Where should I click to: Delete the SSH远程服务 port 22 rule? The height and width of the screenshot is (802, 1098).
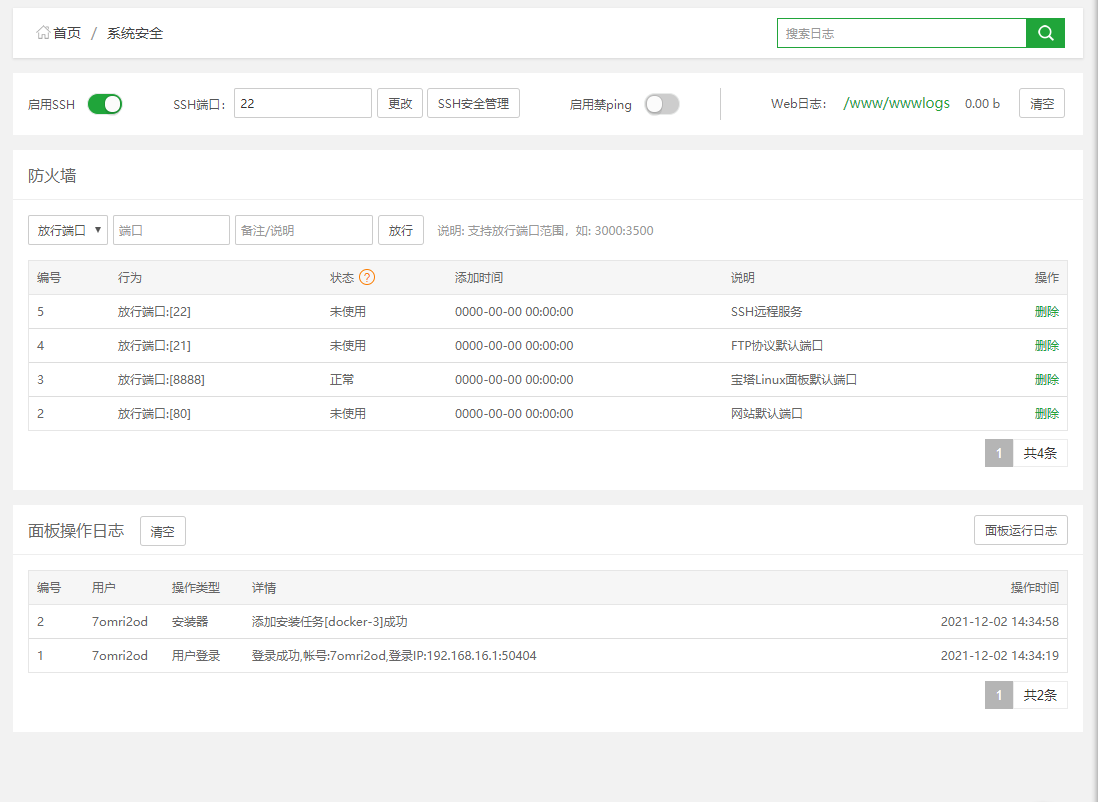pyautogui.click(x=1046, y=312)
